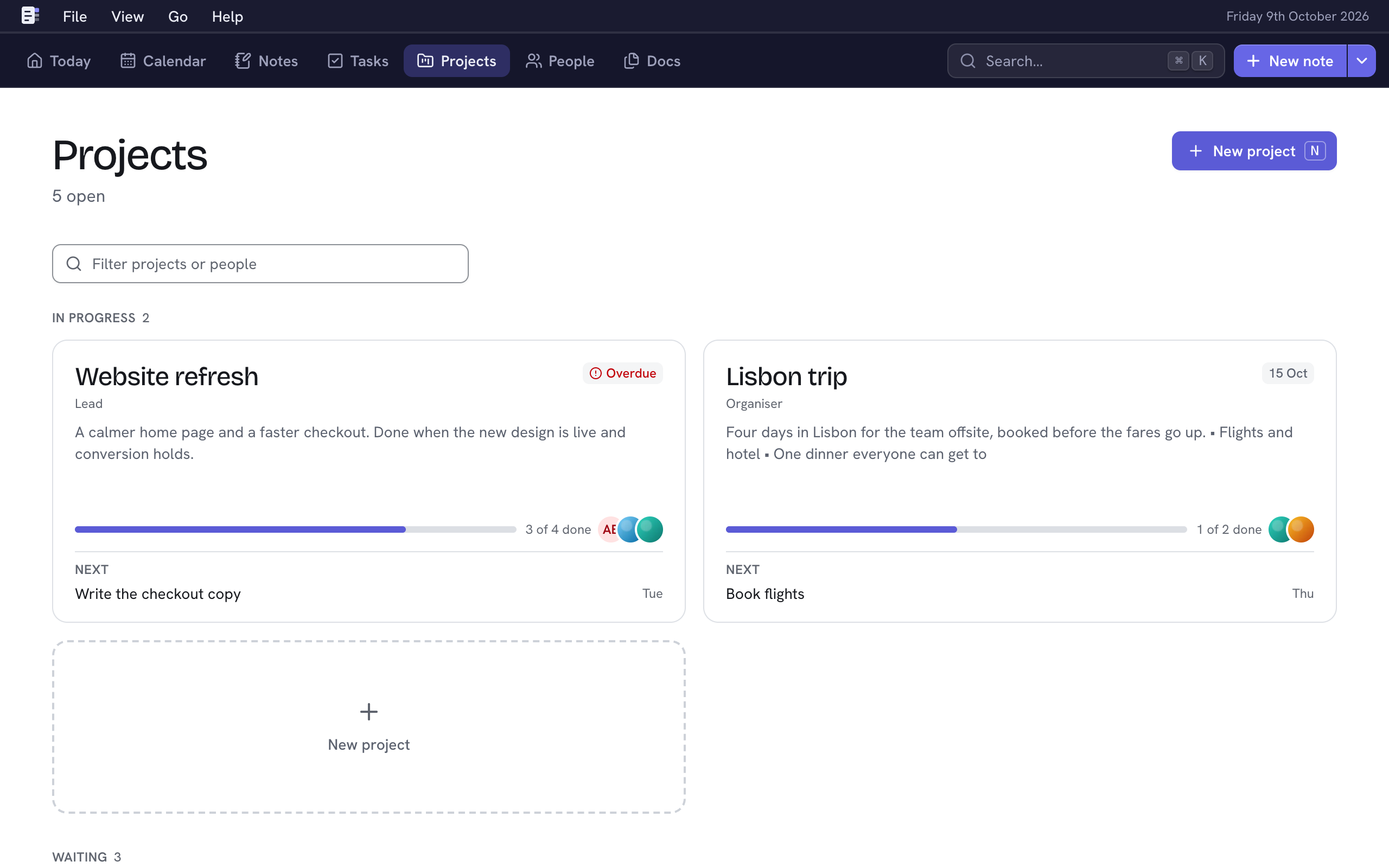Open the People section
This screenshot has height=868, width=1389.
pyautogui.click(x=560, y=61)
